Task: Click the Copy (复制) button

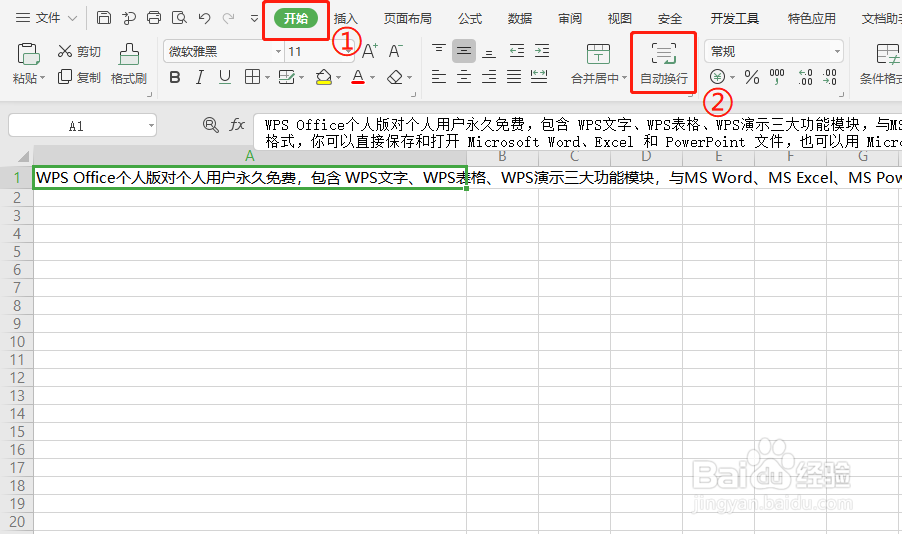Action: [79, 77]
